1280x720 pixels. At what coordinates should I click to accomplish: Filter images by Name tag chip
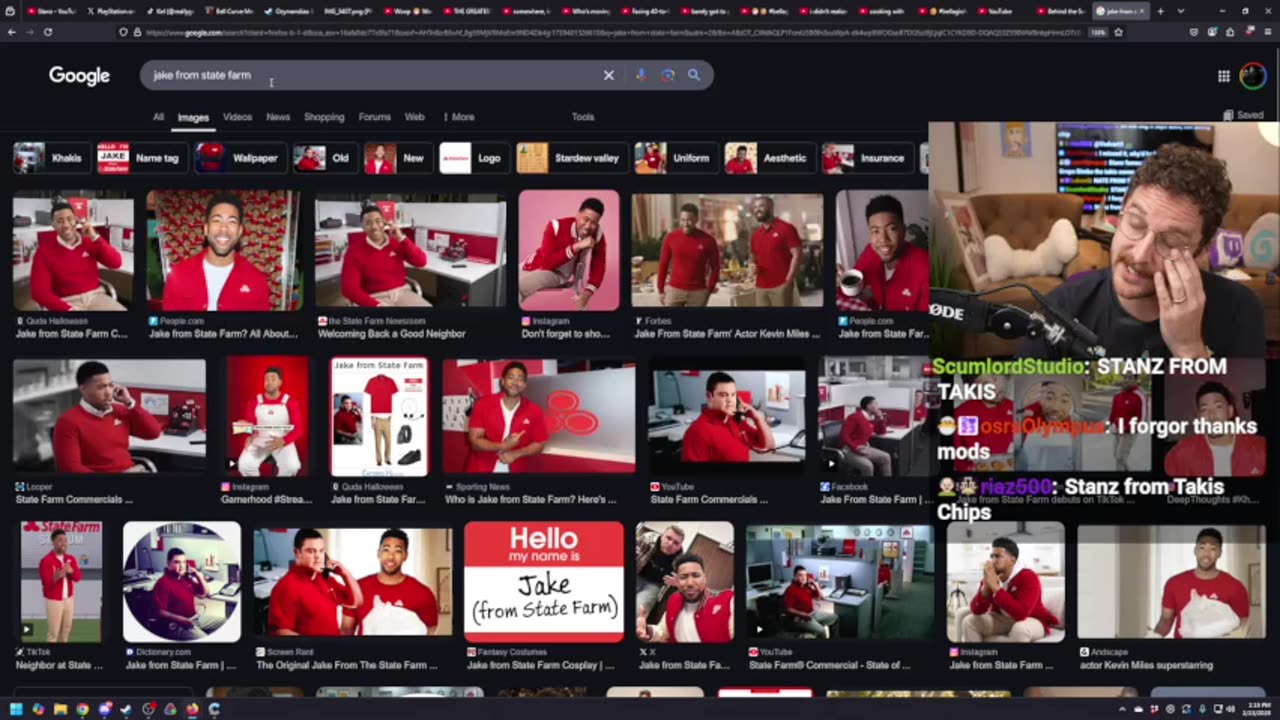(x=141, y=158)
